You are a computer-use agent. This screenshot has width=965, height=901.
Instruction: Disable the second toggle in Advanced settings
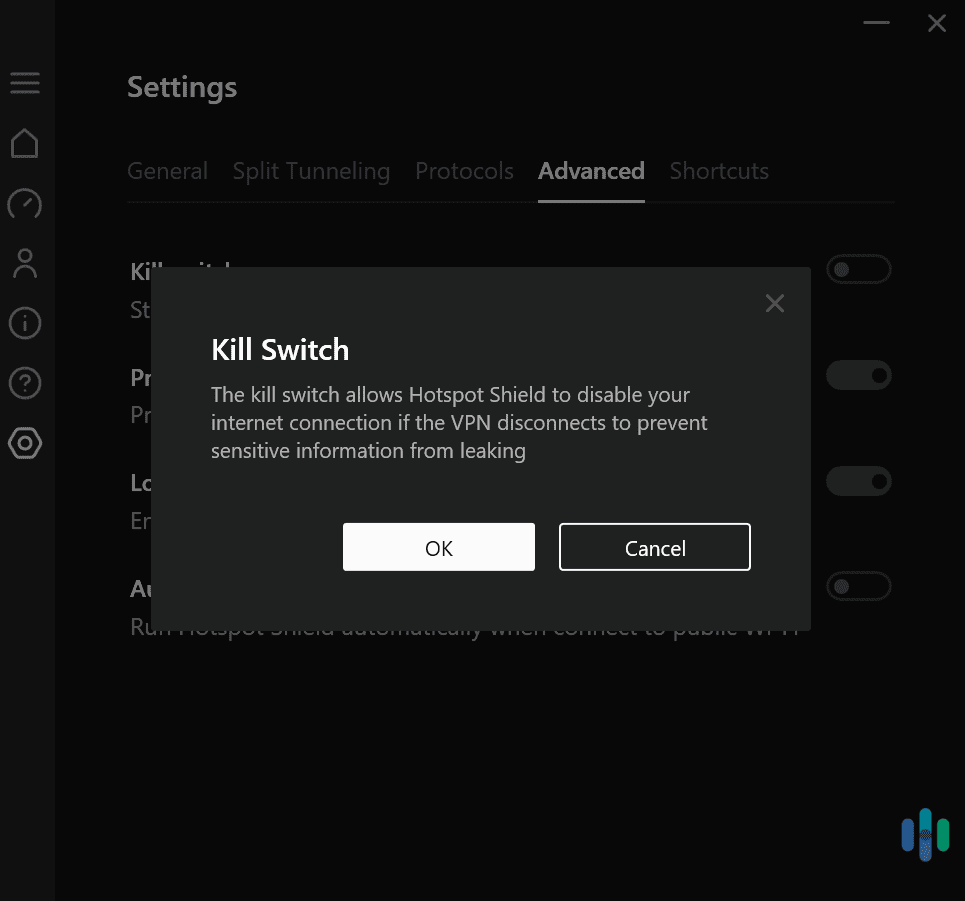858,375
